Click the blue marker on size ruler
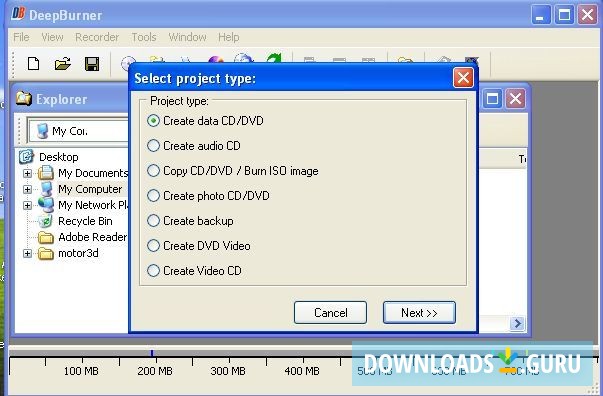 152,353
